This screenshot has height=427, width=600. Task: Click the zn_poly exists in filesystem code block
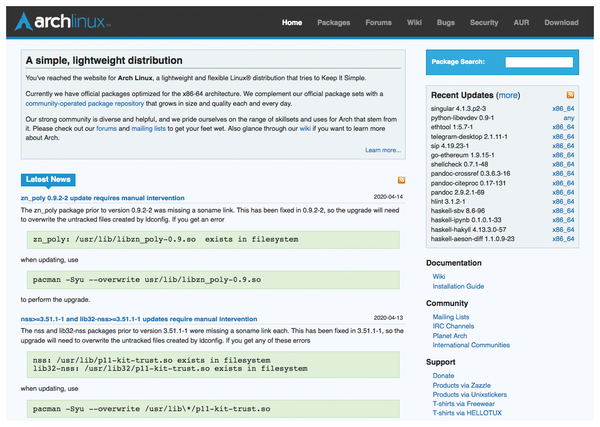coord(213,240)
